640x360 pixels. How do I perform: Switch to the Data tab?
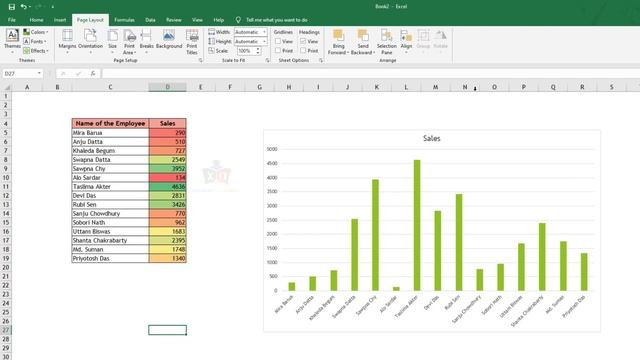(x=150, y=20)
